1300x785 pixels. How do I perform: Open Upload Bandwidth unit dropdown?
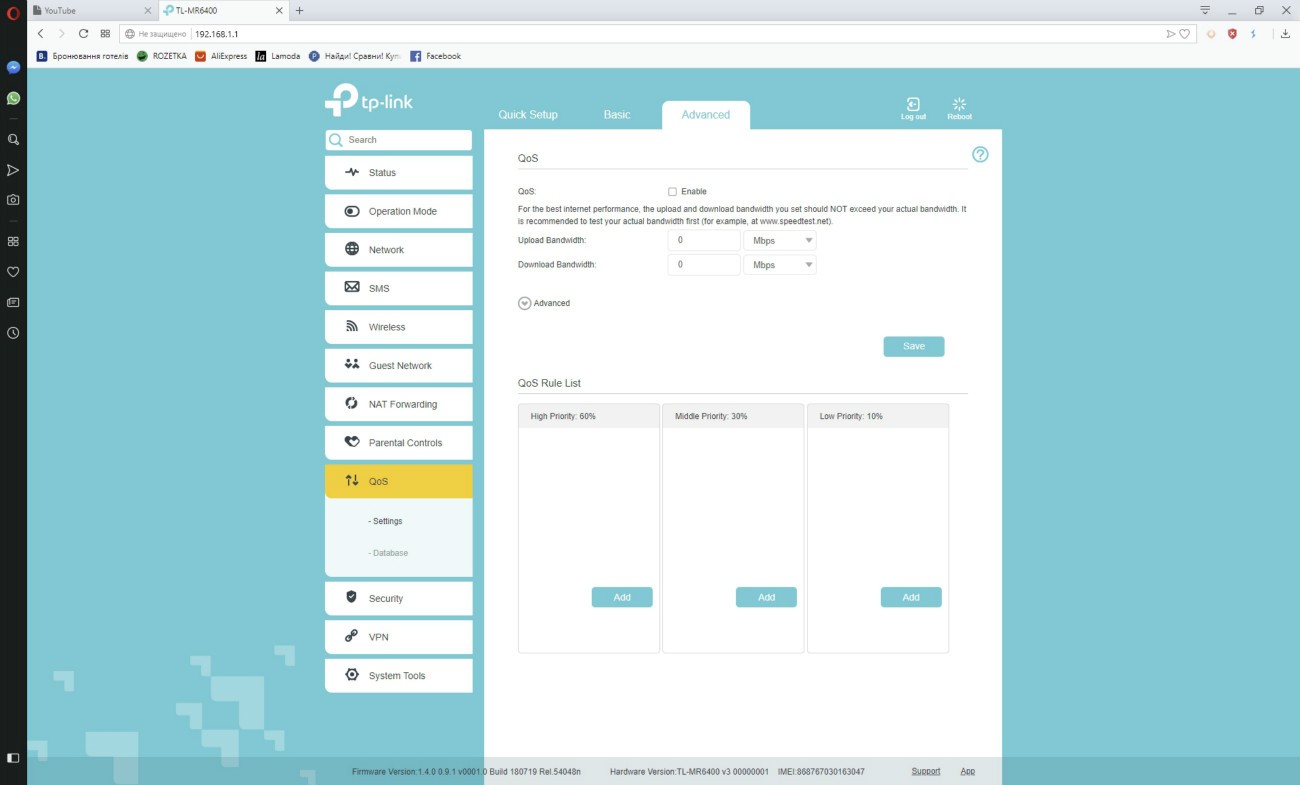(780, 241)
